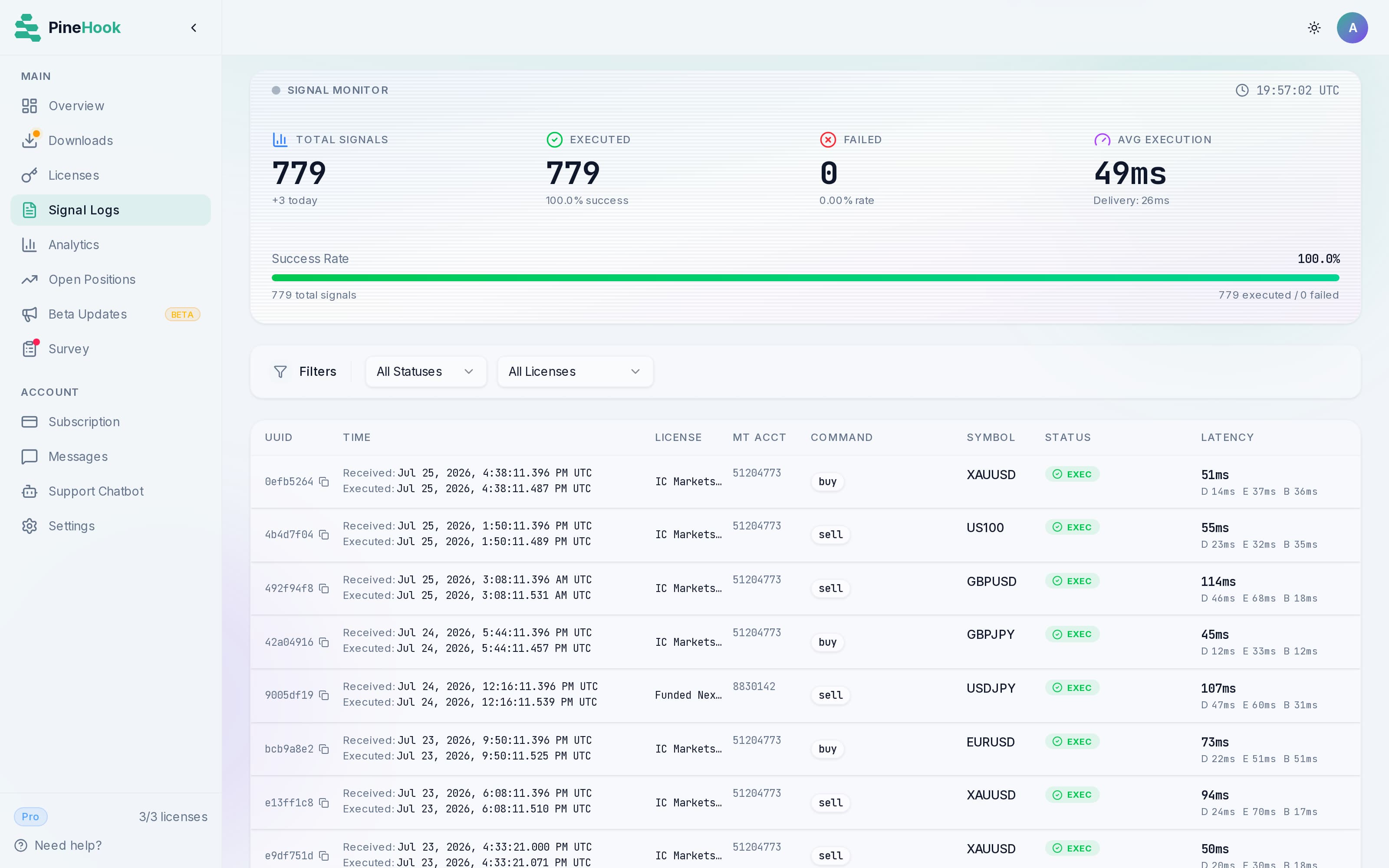Copy UUID 0efb5264
This screenshot has width=1389, height=868.
(324, 482)
